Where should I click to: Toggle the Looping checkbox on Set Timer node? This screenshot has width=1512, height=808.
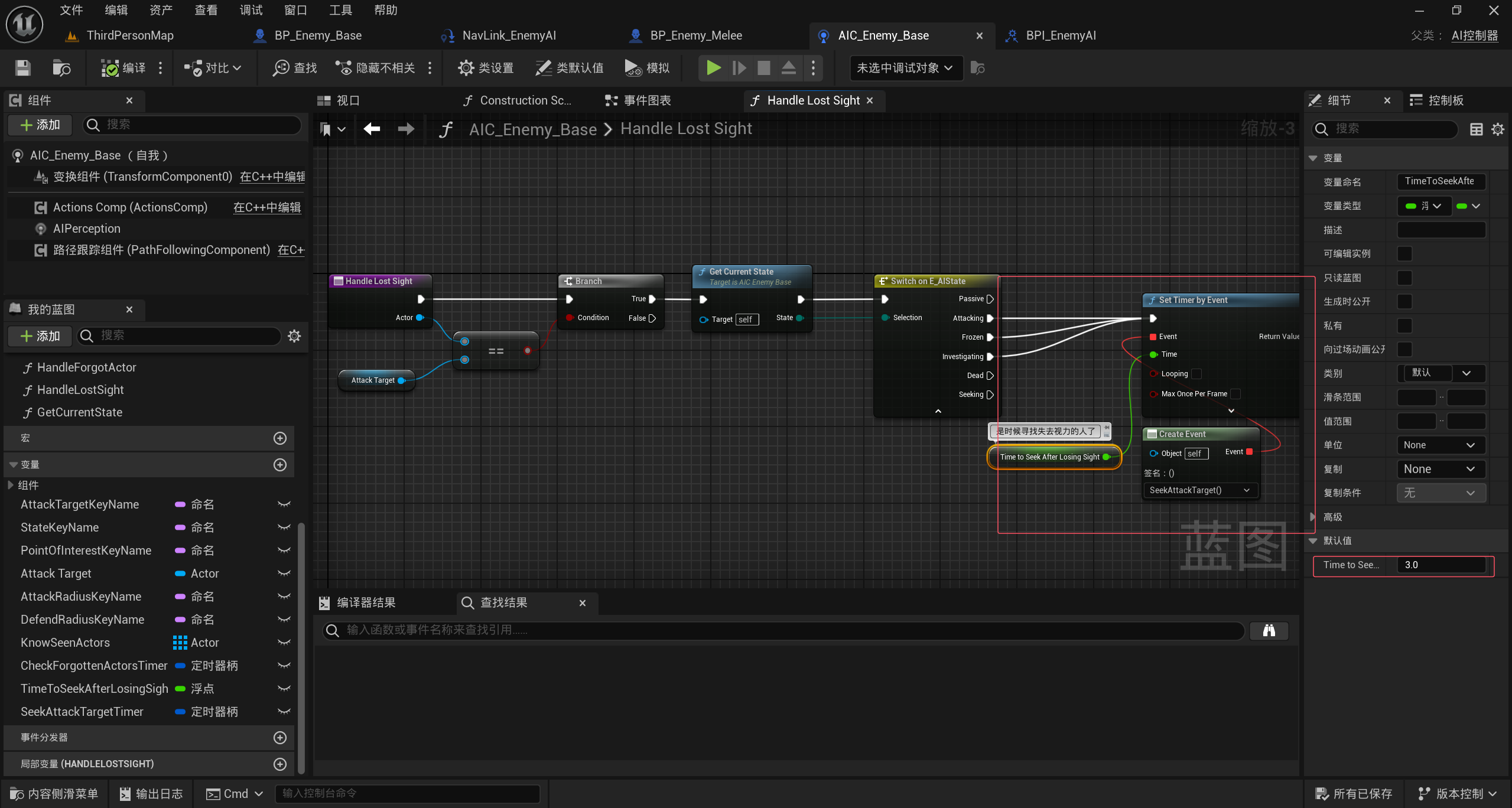coord(1196,374)
